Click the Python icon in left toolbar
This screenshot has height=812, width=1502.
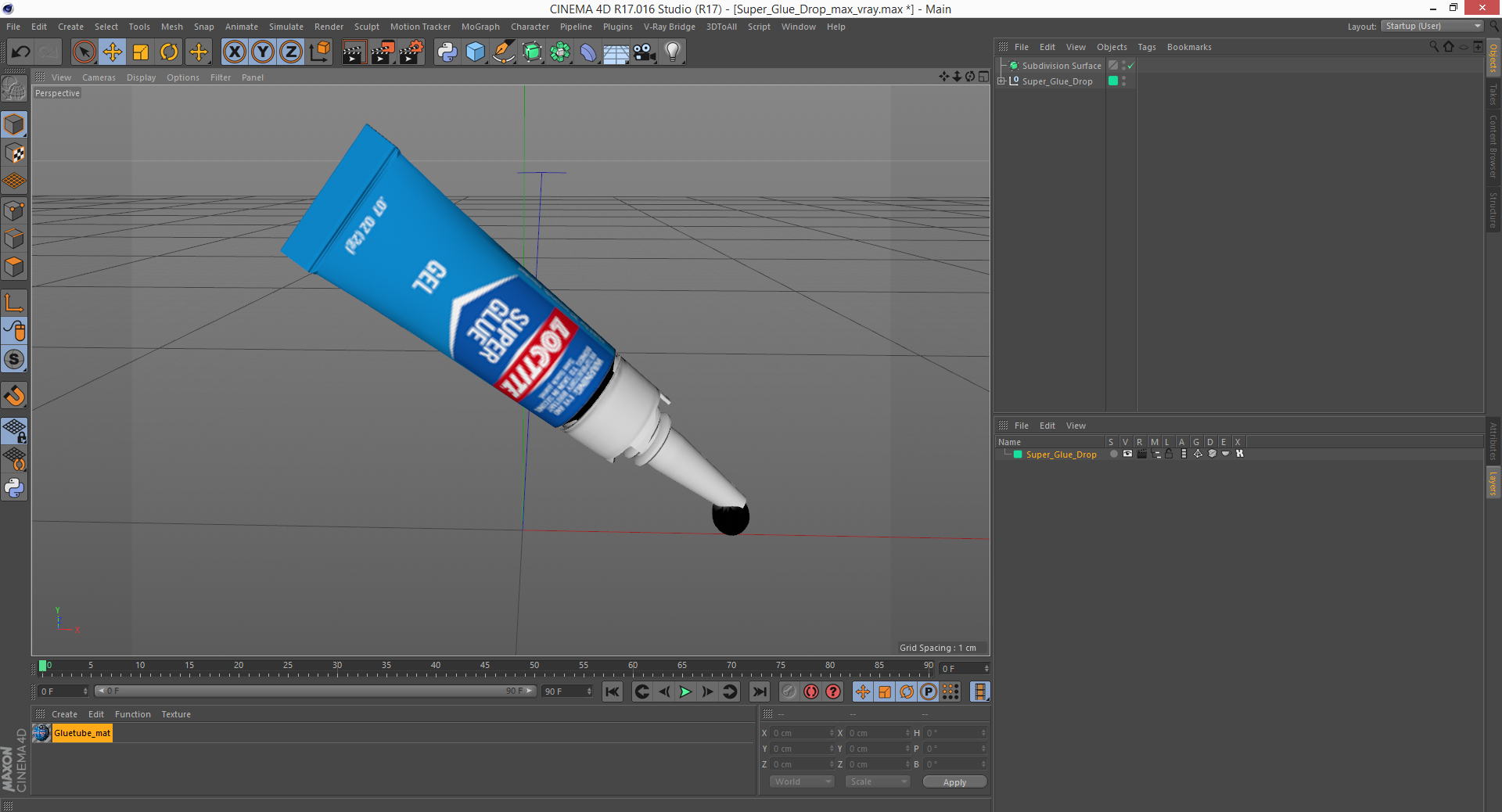tap(14, 488)
